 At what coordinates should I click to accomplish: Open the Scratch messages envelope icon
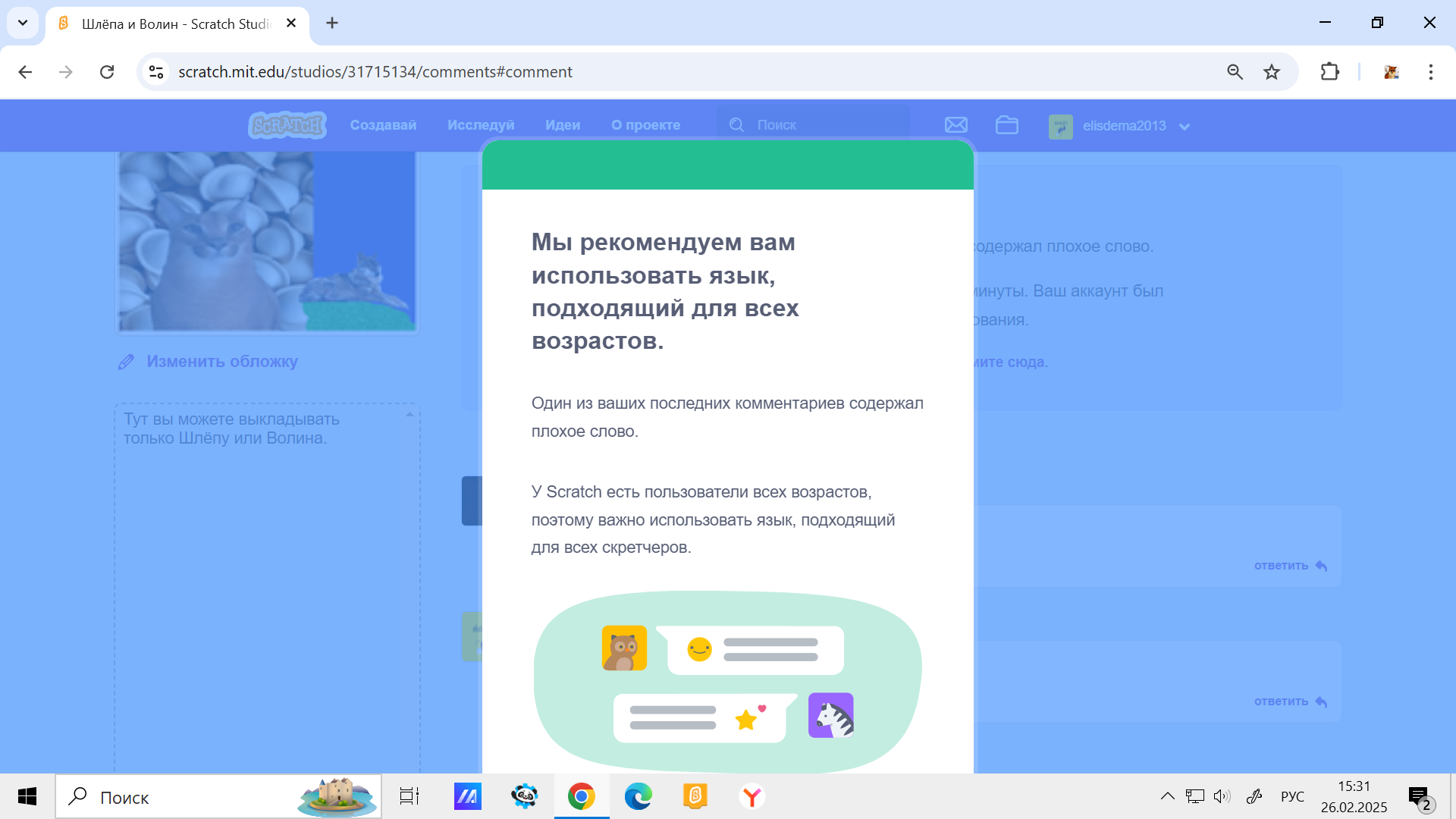tap(955, 125)
